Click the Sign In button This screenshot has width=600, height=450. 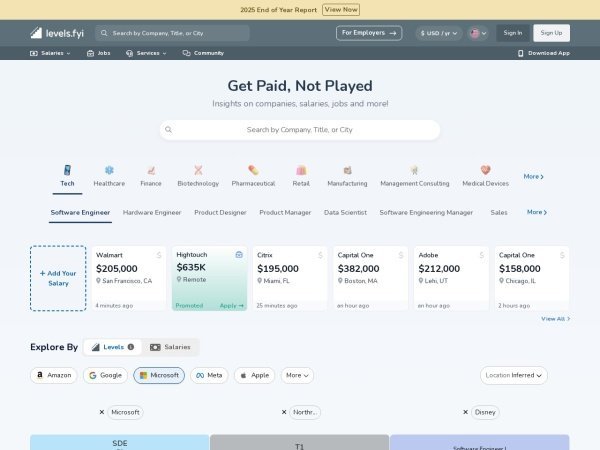tap(513, 33)
